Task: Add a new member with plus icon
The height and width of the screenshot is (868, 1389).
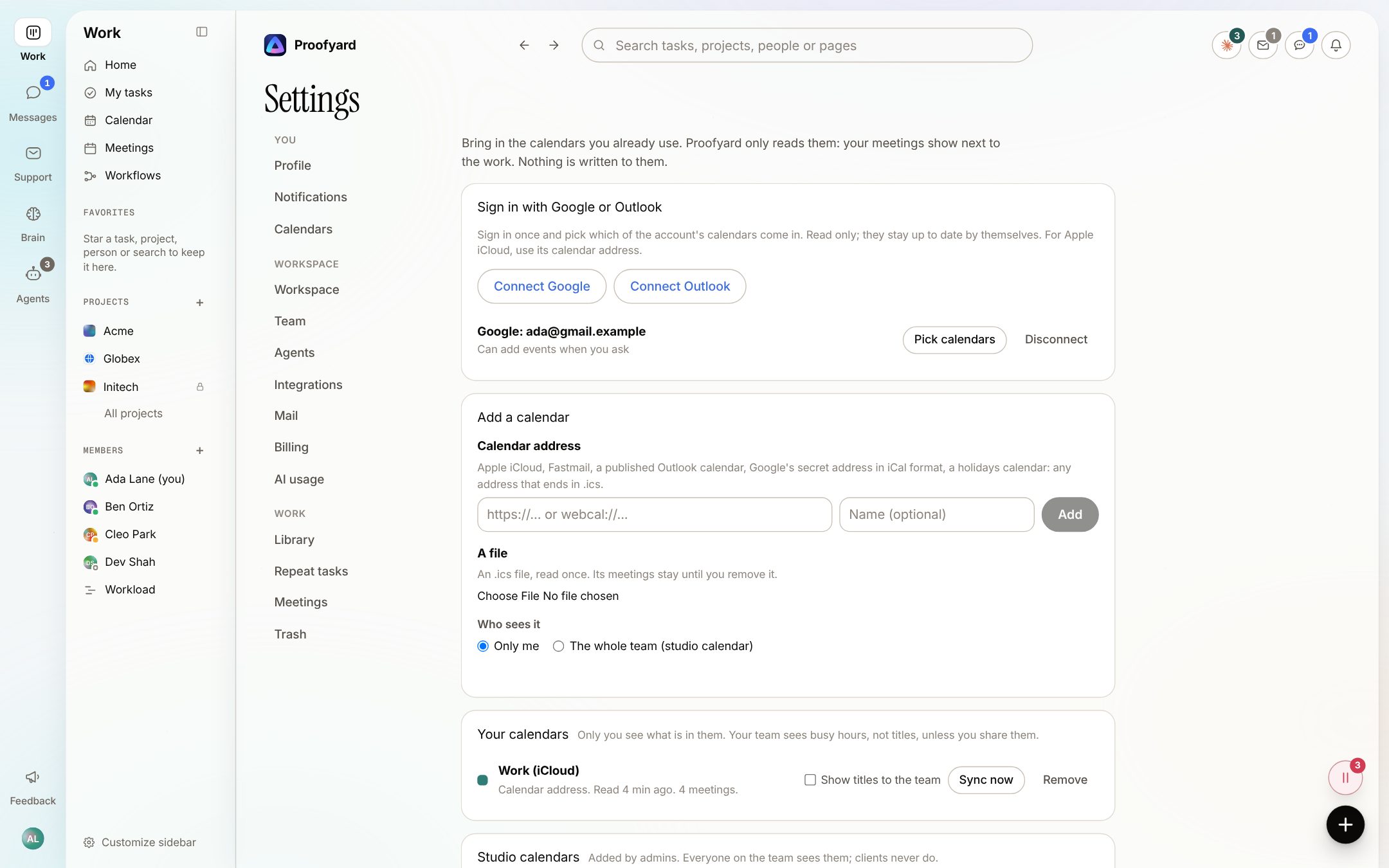Action: pos(200,451)
